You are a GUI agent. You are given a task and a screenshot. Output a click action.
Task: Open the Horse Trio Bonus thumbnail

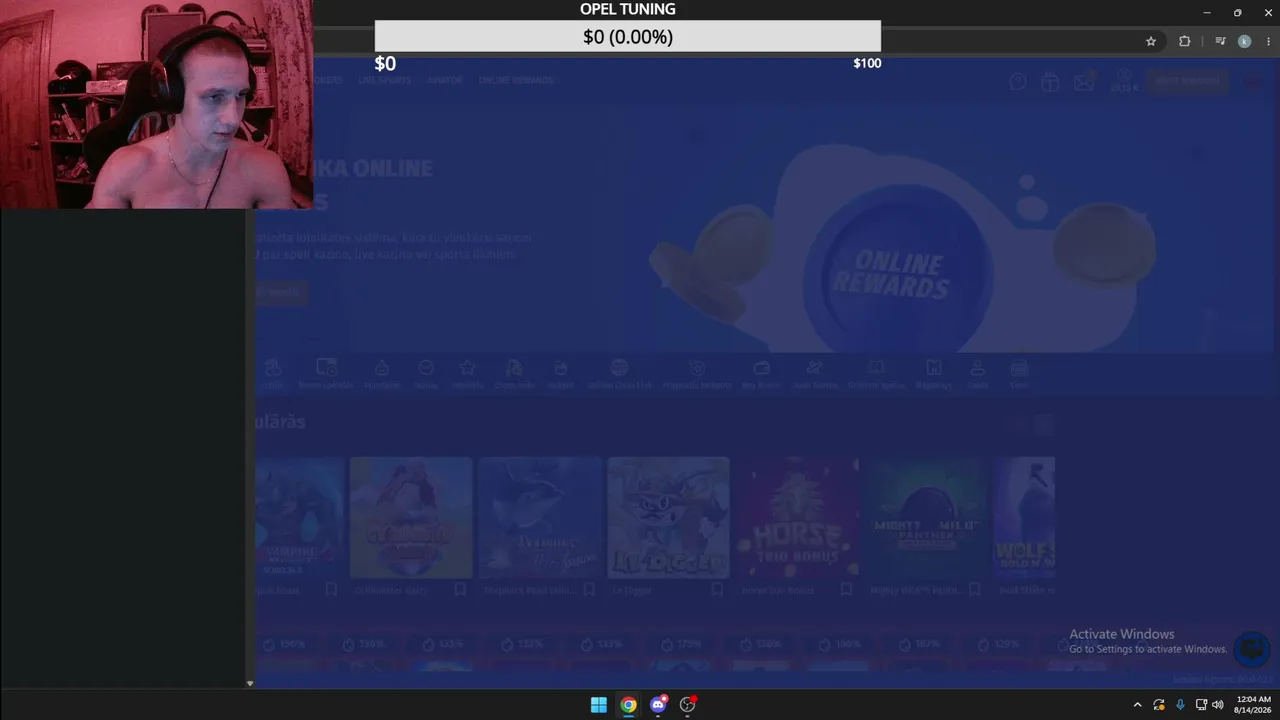tap(797, 518)
